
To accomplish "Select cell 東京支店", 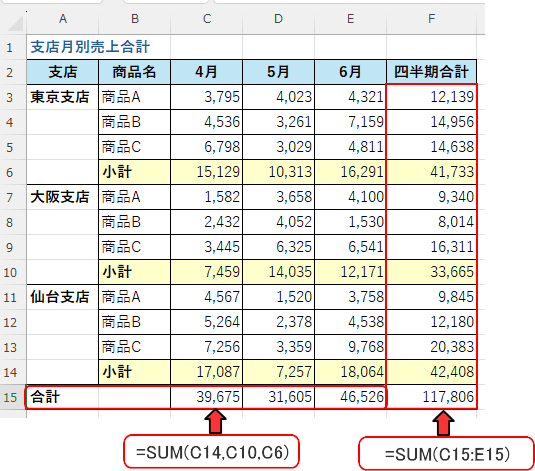I will 62,97.
